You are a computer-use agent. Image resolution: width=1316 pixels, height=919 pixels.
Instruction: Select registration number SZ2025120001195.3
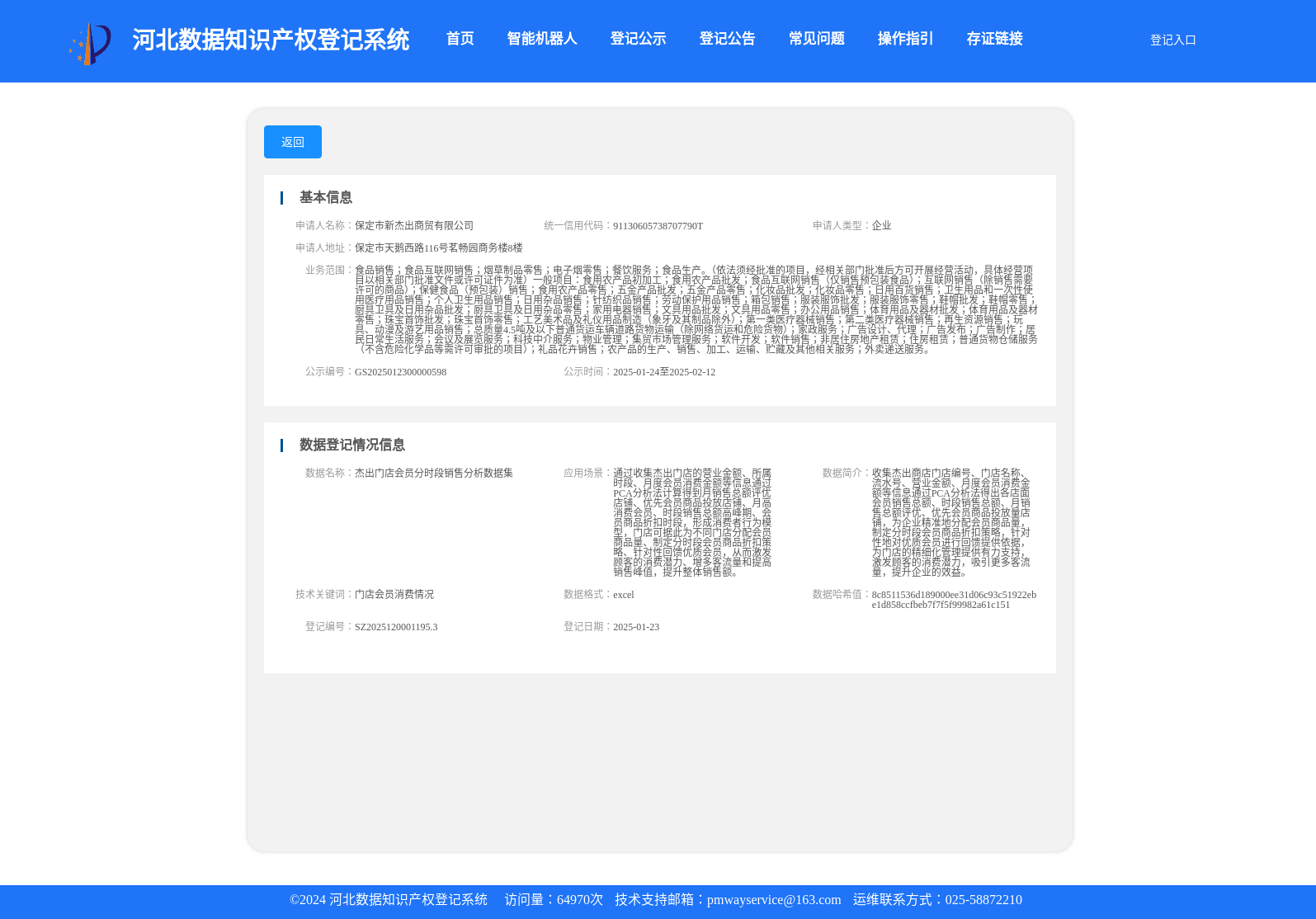tap(396, 627)
